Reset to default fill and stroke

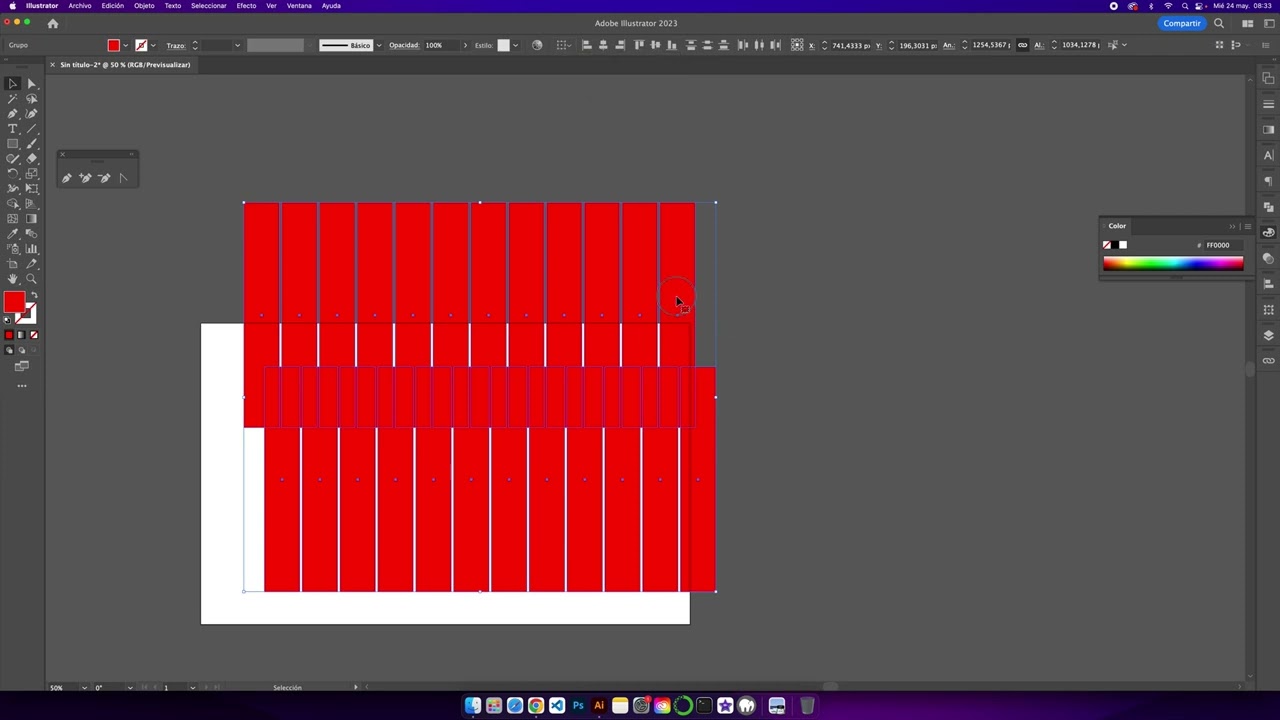[8, 320]
